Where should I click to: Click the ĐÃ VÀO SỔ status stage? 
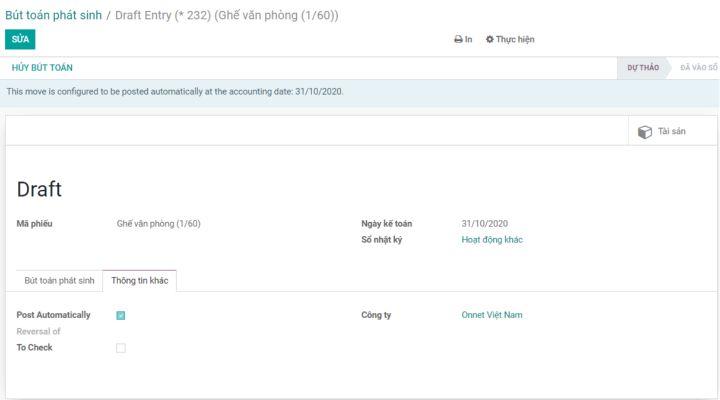point(698,68)
